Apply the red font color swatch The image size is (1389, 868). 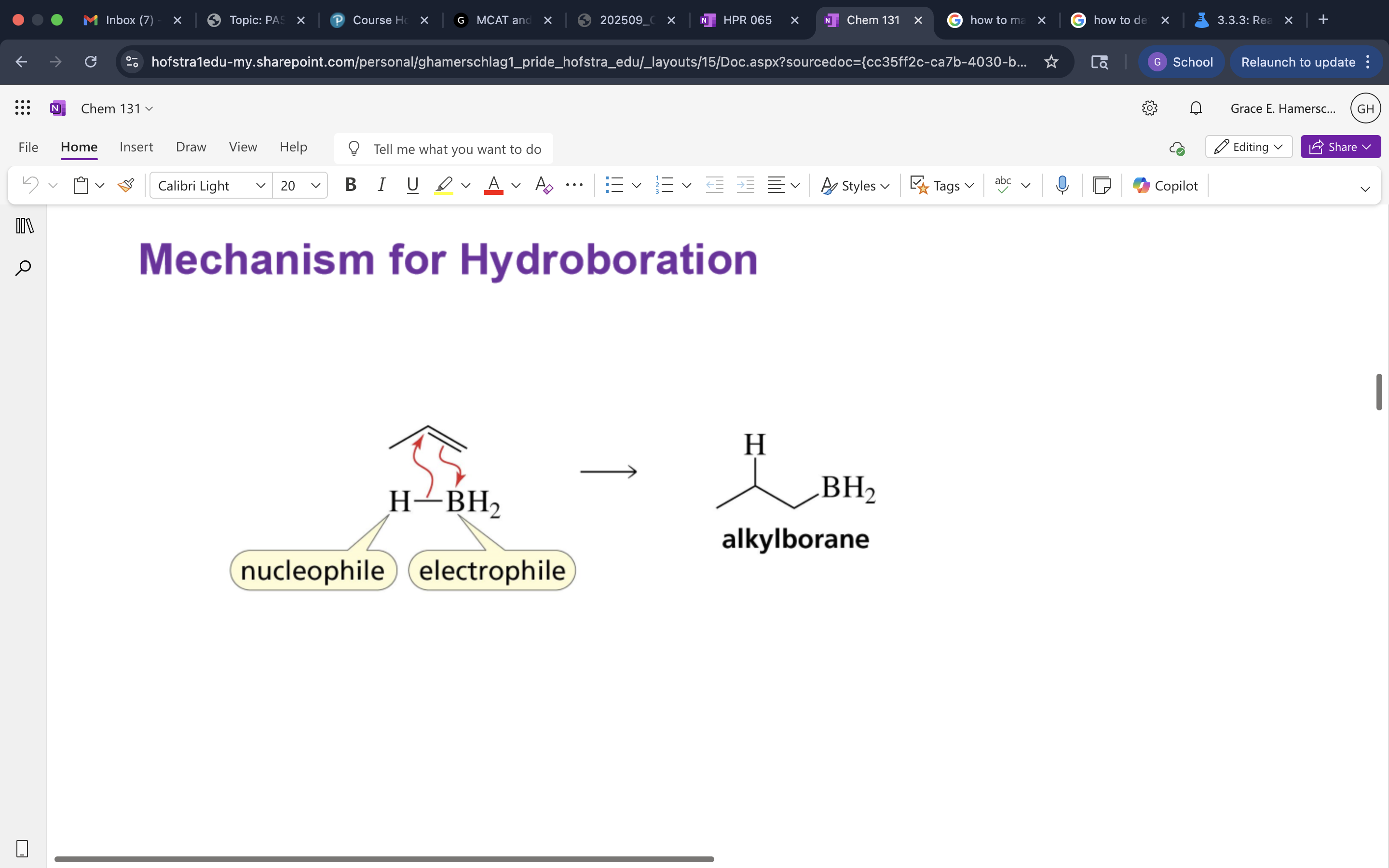coord(493,186)
